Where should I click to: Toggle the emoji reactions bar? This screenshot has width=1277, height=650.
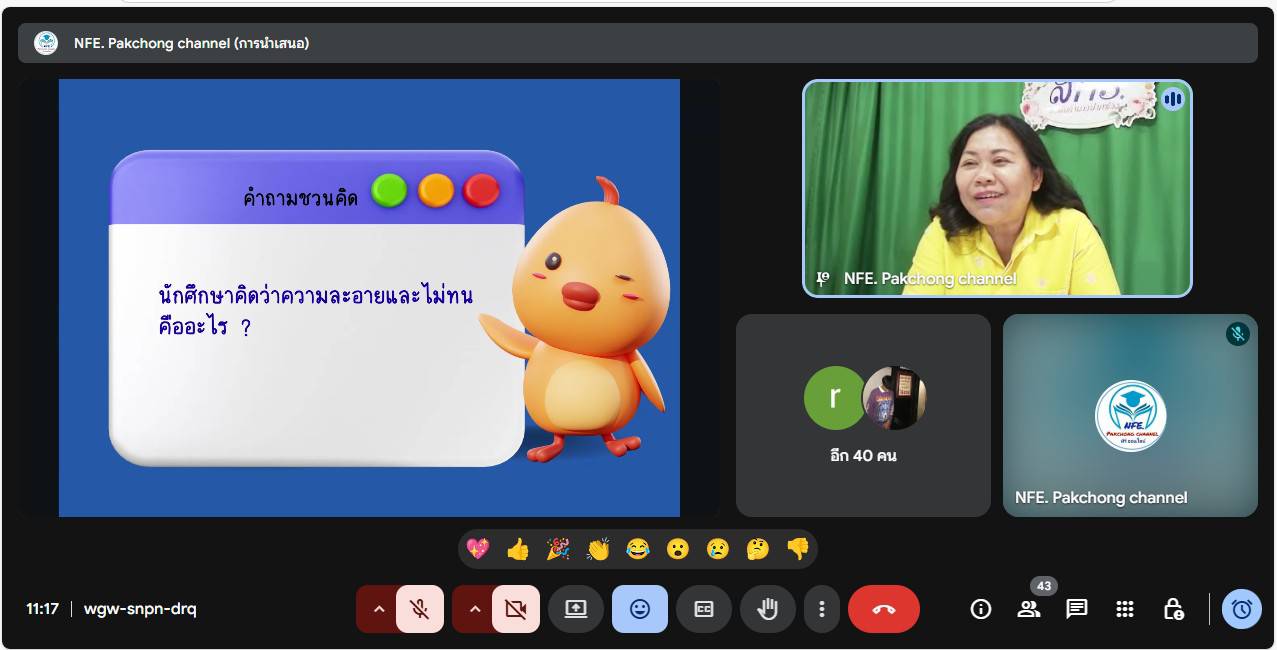pyautogui.click(x=640, y=609)
